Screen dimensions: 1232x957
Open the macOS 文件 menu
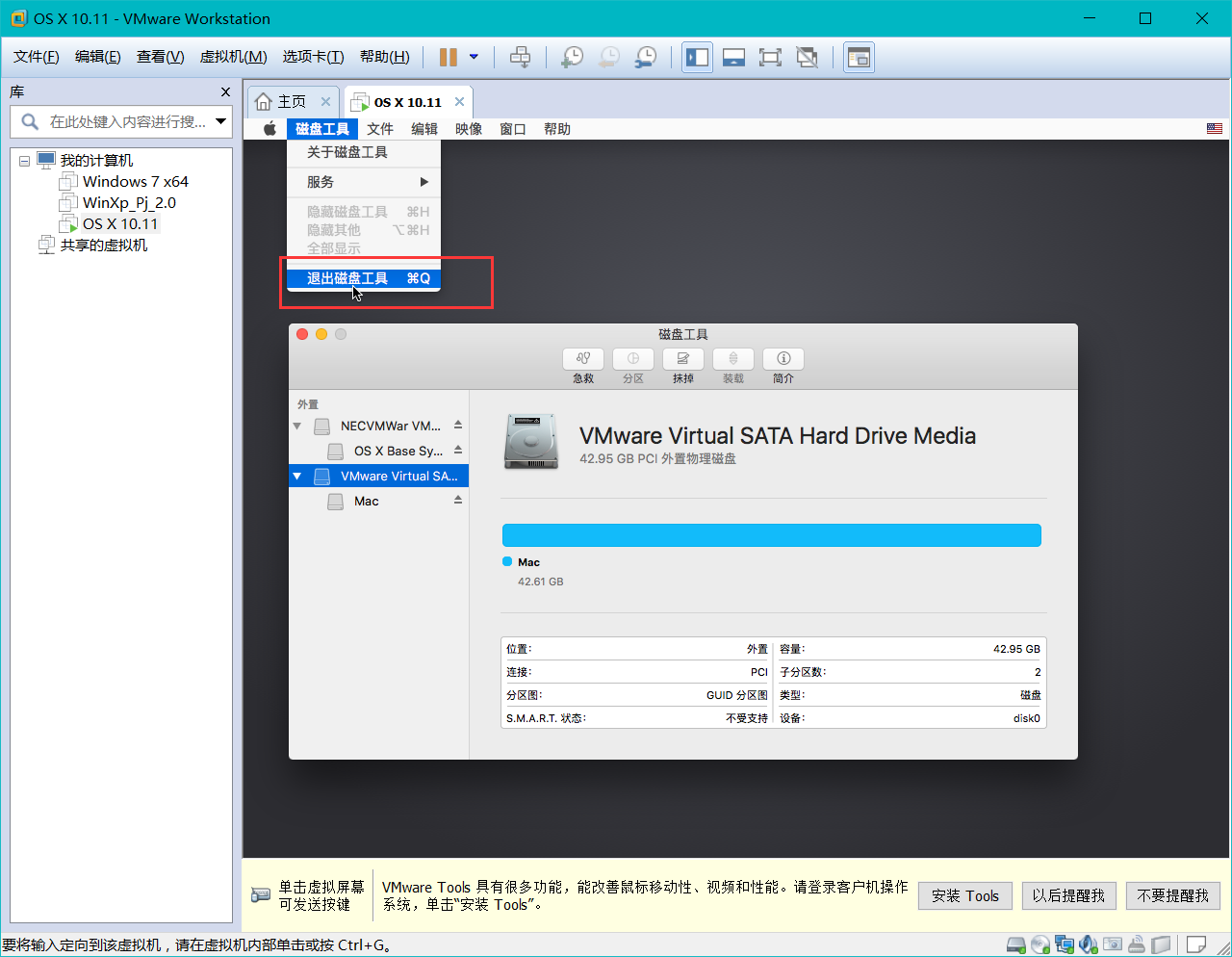[380, 129]
